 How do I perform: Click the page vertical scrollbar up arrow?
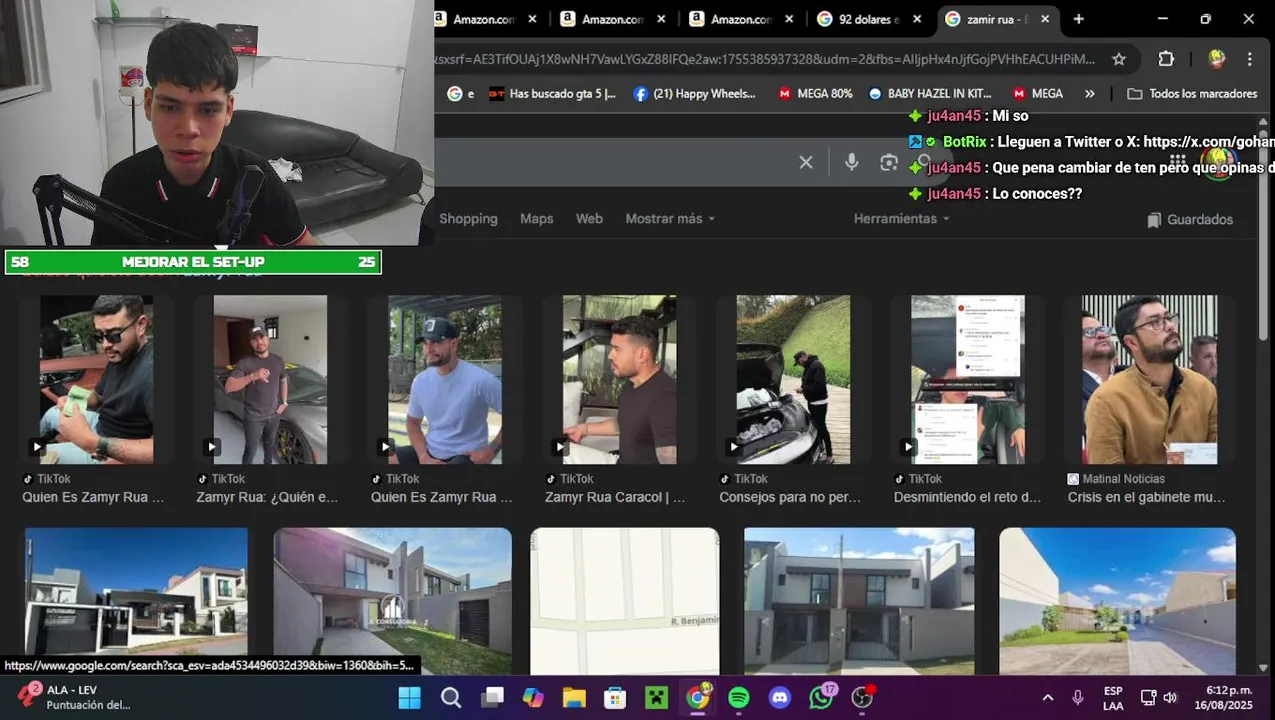tap(1264, 124)
